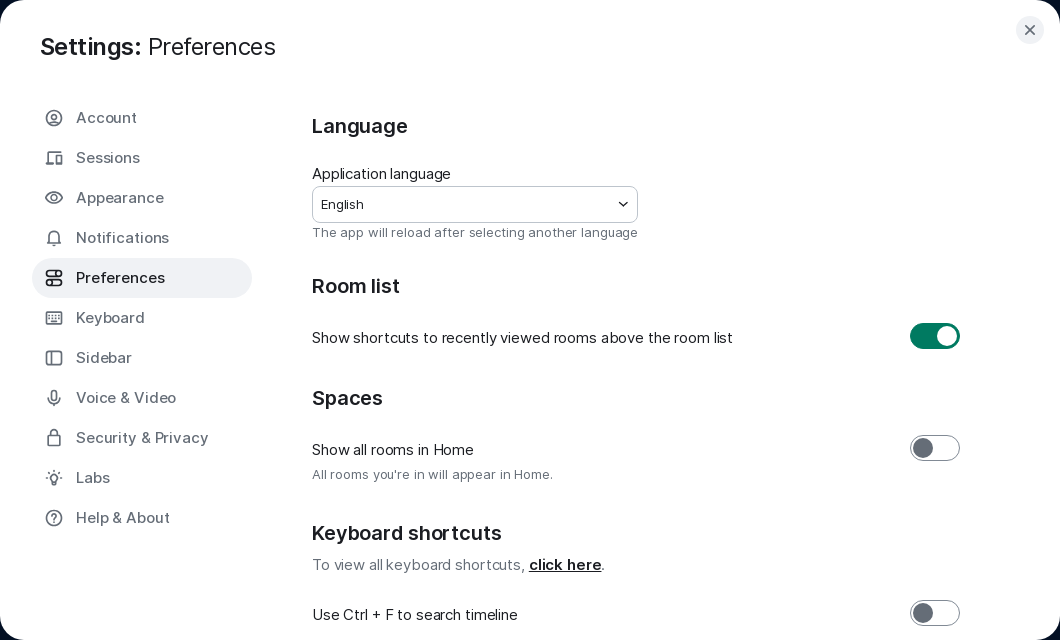Click the Voice & Video microphone icon
The width and height of the screenshot is (1060, 640).
[x=54, y=398]
